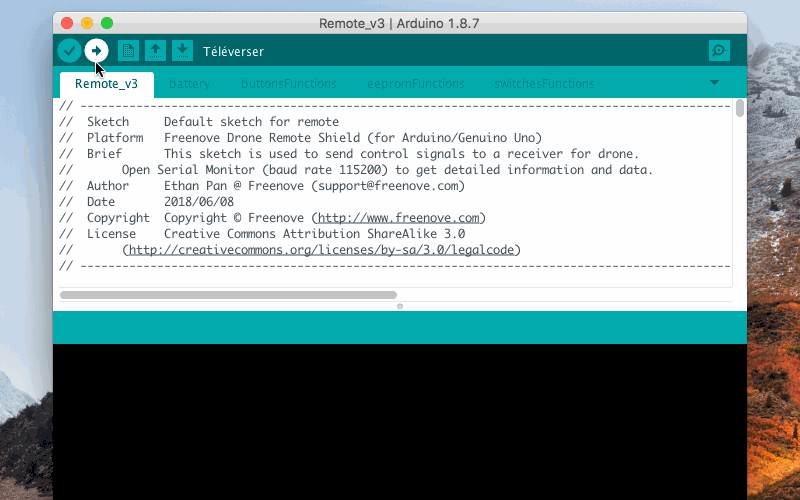Click the Verify checkmark button
Screen dimensions: 800x500
pos(69,51)
